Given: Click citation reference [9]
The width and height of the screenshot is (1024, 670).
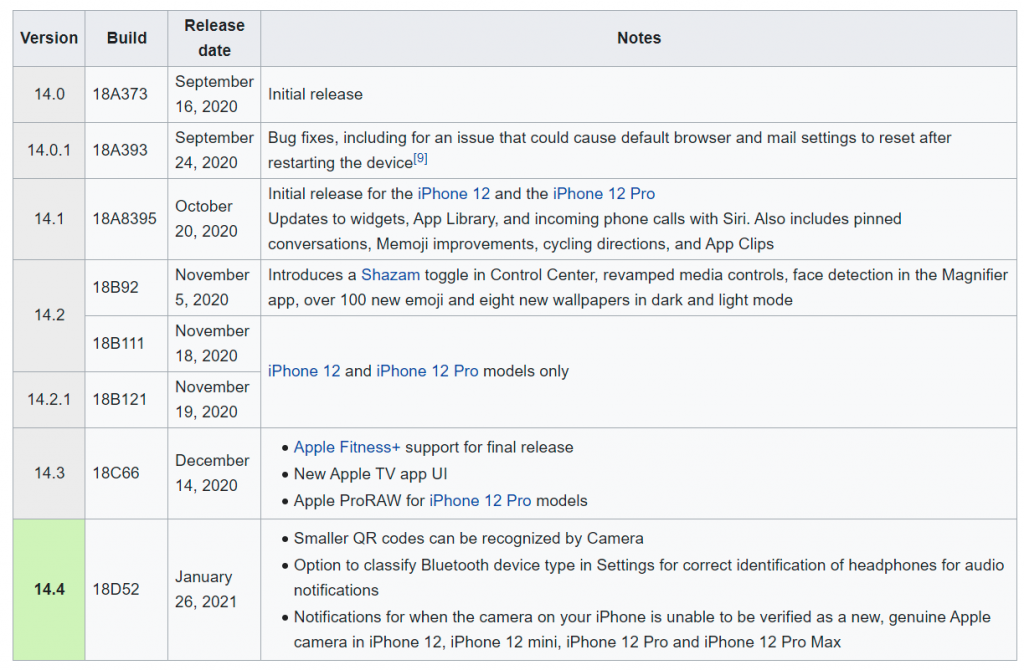Looking at the screenshot, I should point(420,159).
